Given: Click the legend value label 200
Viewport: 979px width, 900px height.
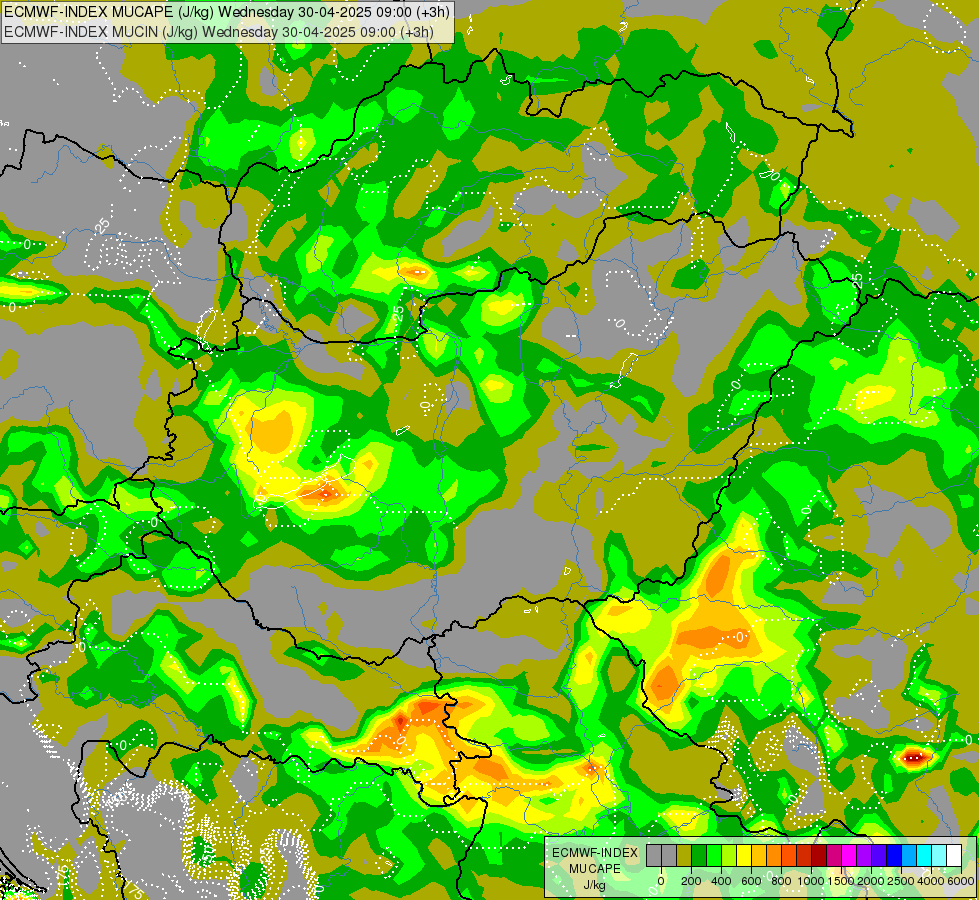Looking at the screenshot, I should (x=691, y=881).
